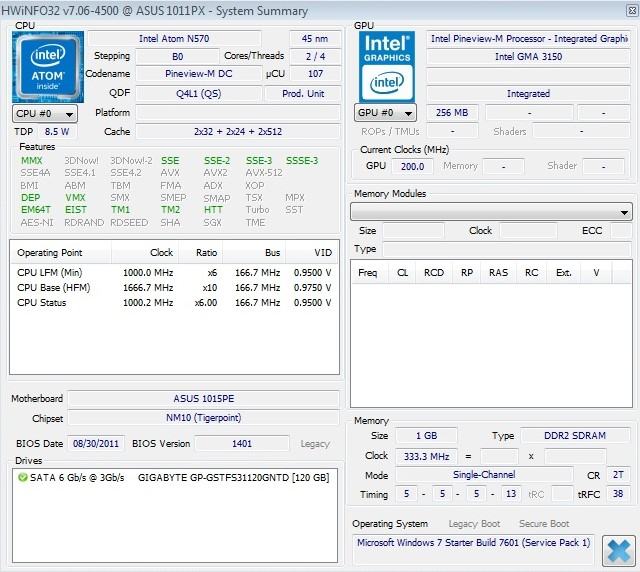
Task: Click the BIOS date 08/30/2011
Action: coord(96,443)
